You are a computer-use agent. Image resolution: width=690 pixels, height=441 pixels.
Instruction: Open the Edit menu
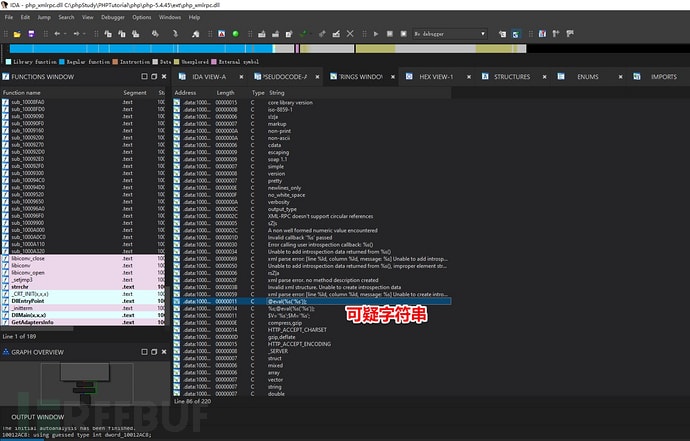click(x=26, y=17)
